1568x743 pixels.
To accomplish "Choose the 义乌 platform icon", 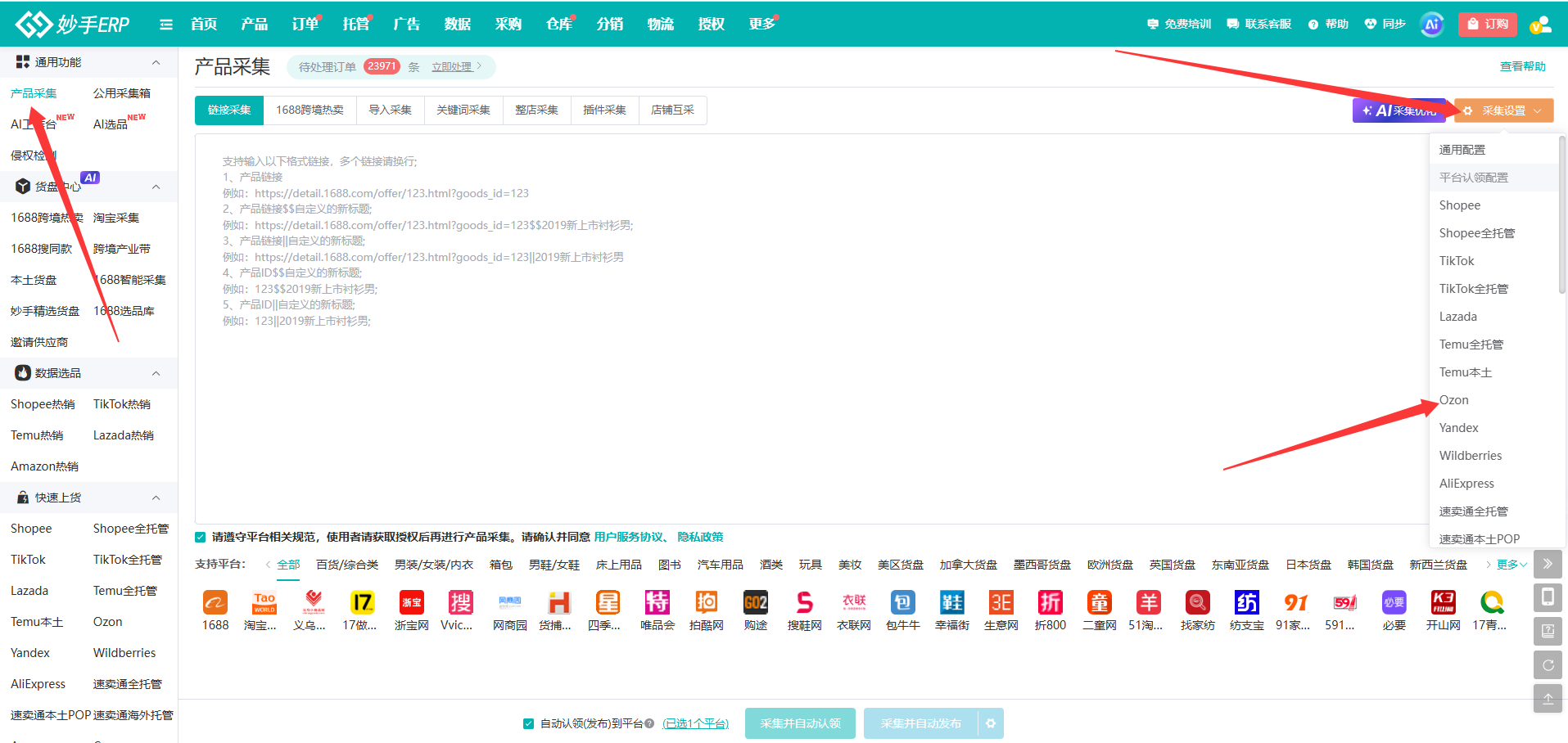I will pos(313,603).
